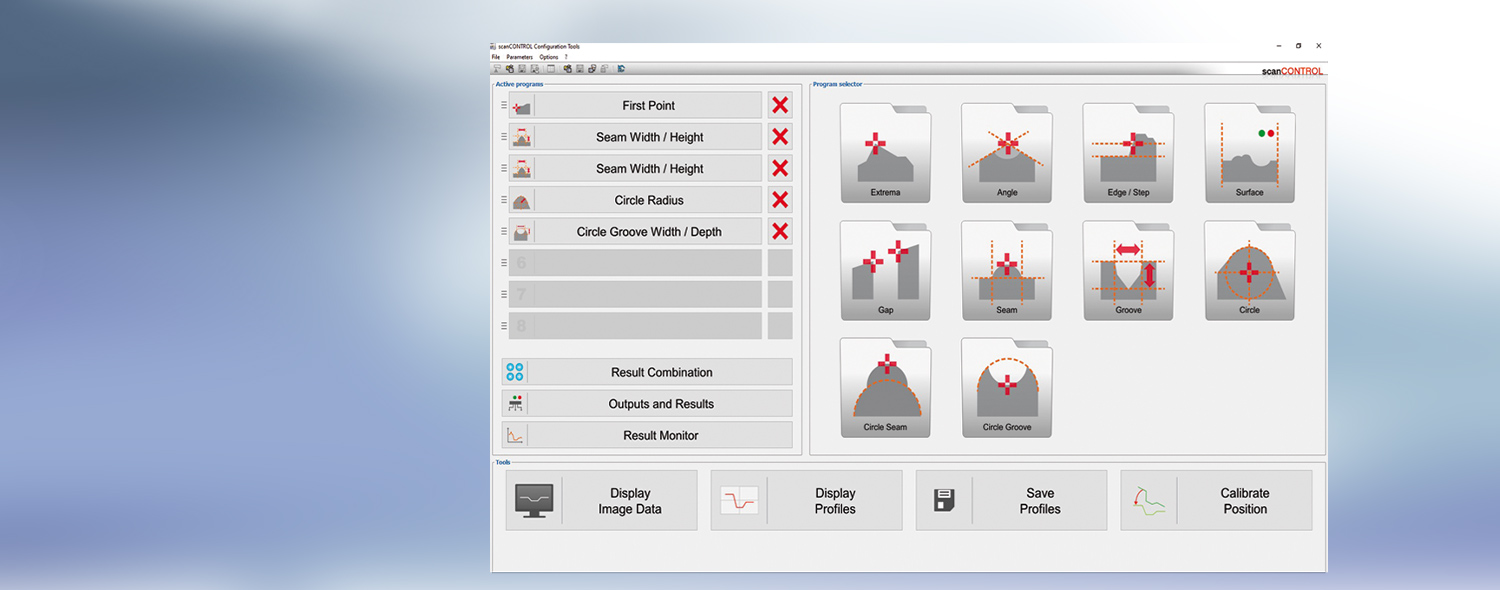
Task: Choose the Surface program icon
Action: (x=1249, y=153)
